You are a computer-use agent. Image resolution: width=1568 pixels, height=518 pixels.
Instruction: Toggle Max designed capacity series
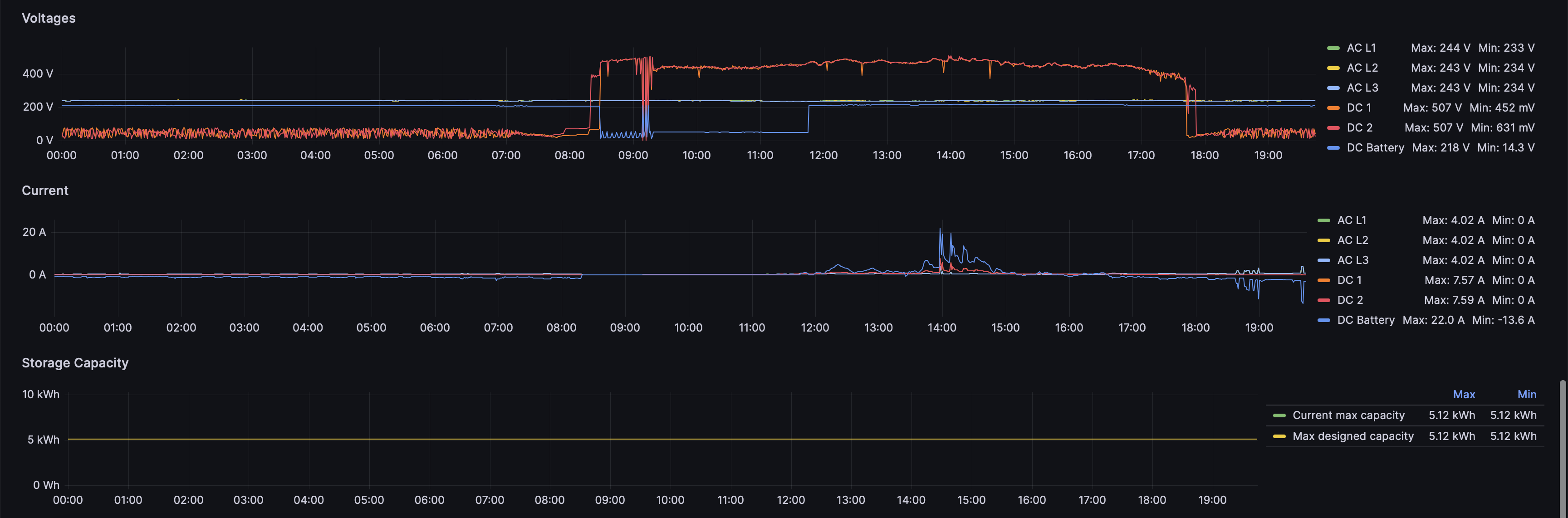point(1352,436)
